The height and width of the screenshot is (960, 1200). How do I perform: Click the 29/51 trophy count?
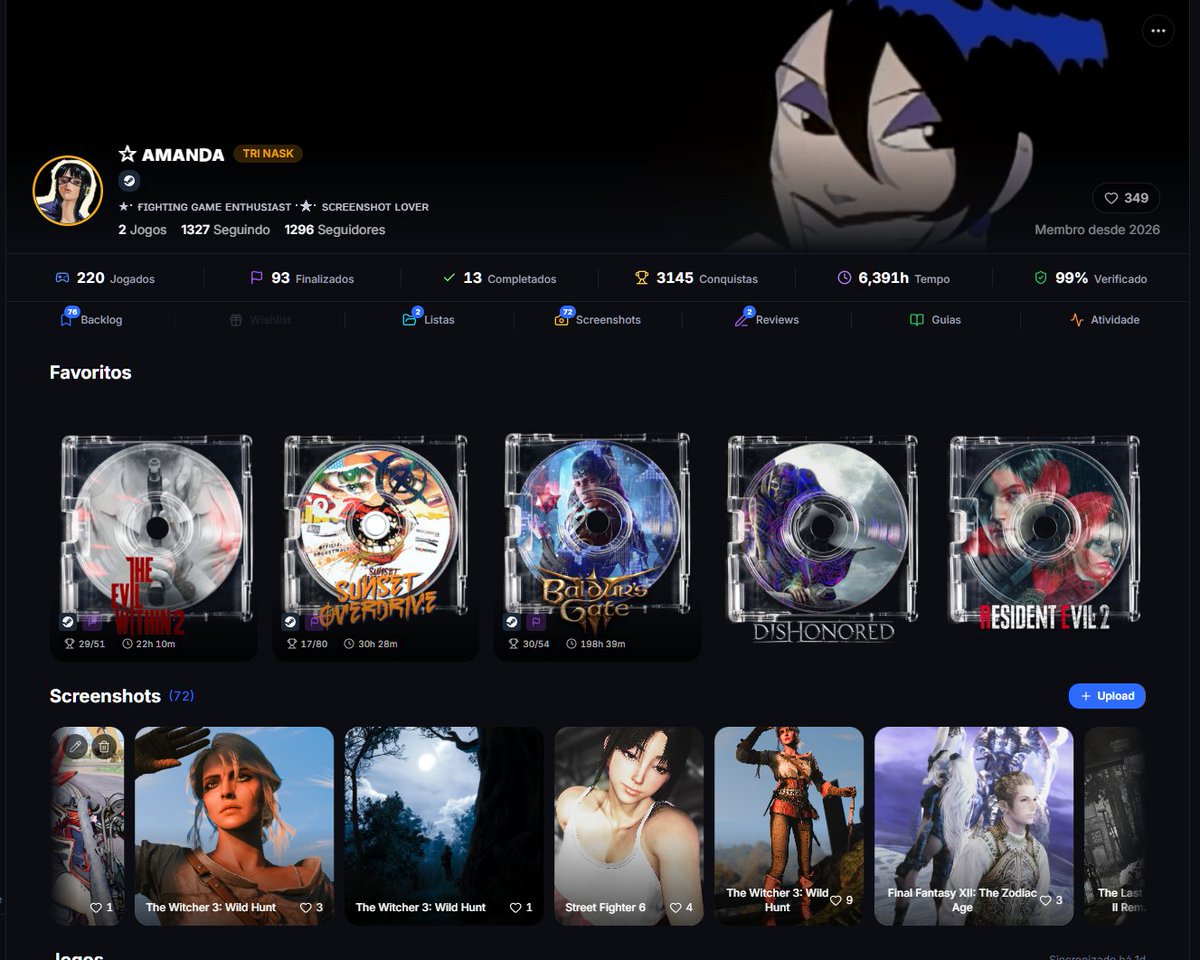pos(83,644)
